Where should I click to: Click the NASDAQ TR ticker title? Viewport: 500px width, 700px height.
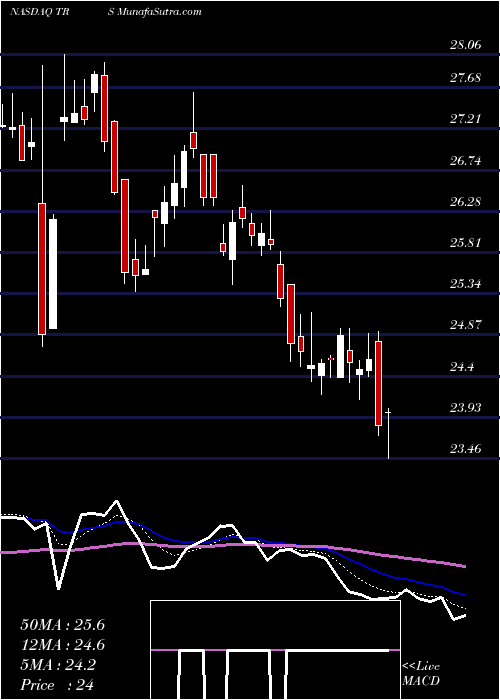[42, 12]
